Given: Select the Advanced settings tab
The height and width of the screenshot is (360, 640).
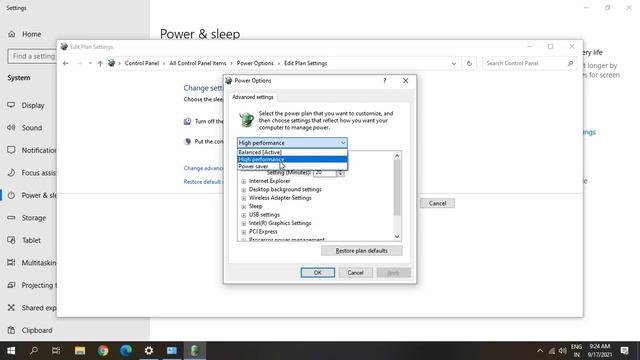Looking at the screenshot, I should pyautogui.click(x=253, y=97).
